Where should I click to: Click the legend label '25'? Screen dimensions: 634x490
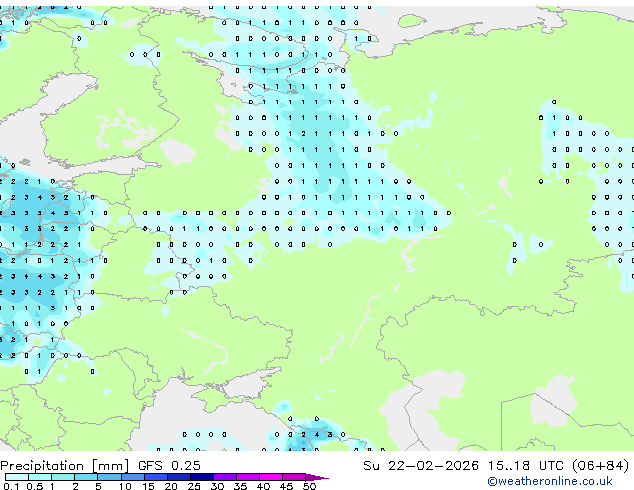click(x=194, y=486)
